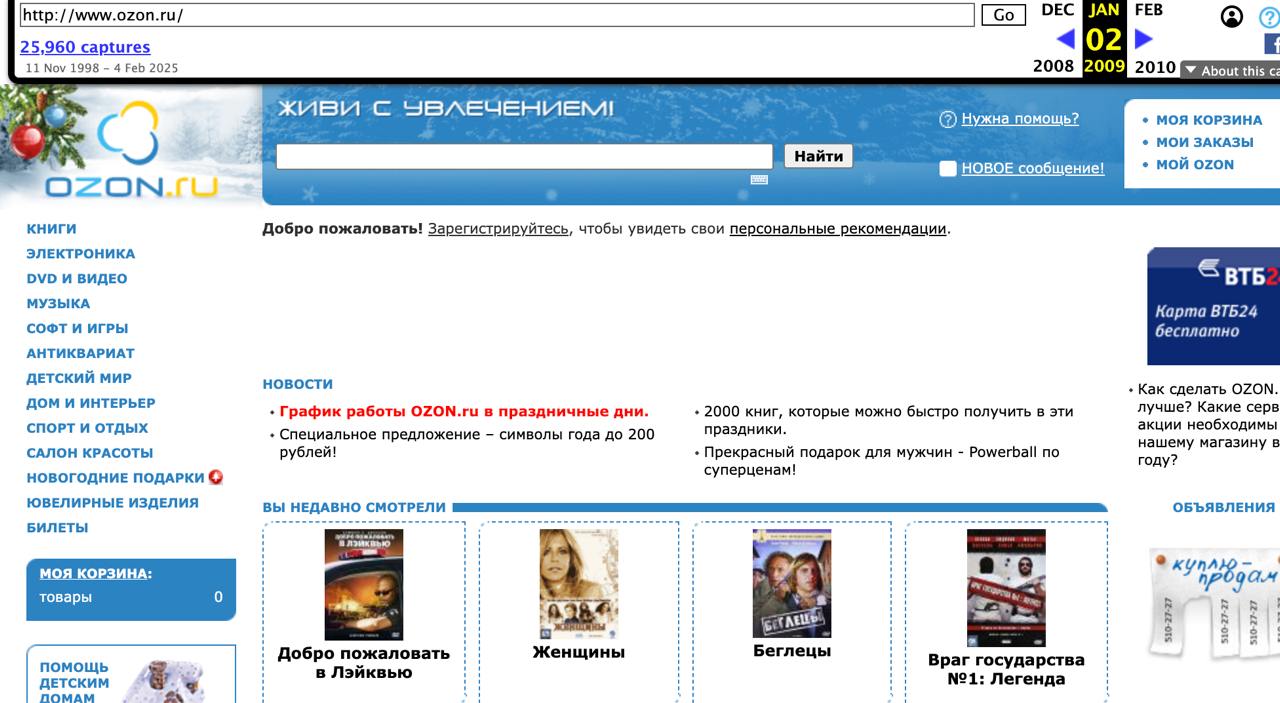Open the САЛОН КРАСОТЫ category
Image resolution: width=1280 pixels, height=703 pixels.
90,453
